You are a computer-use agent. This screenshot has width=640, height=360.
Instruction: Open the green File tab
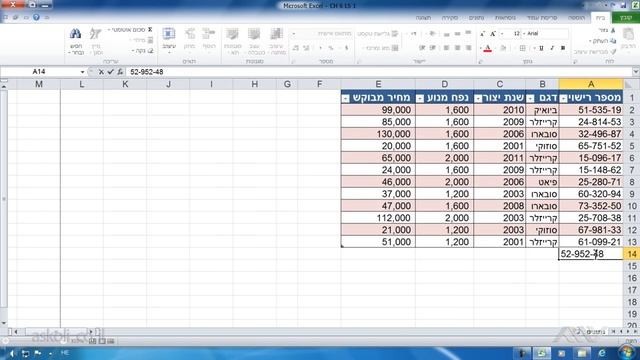tap(625, 18)
